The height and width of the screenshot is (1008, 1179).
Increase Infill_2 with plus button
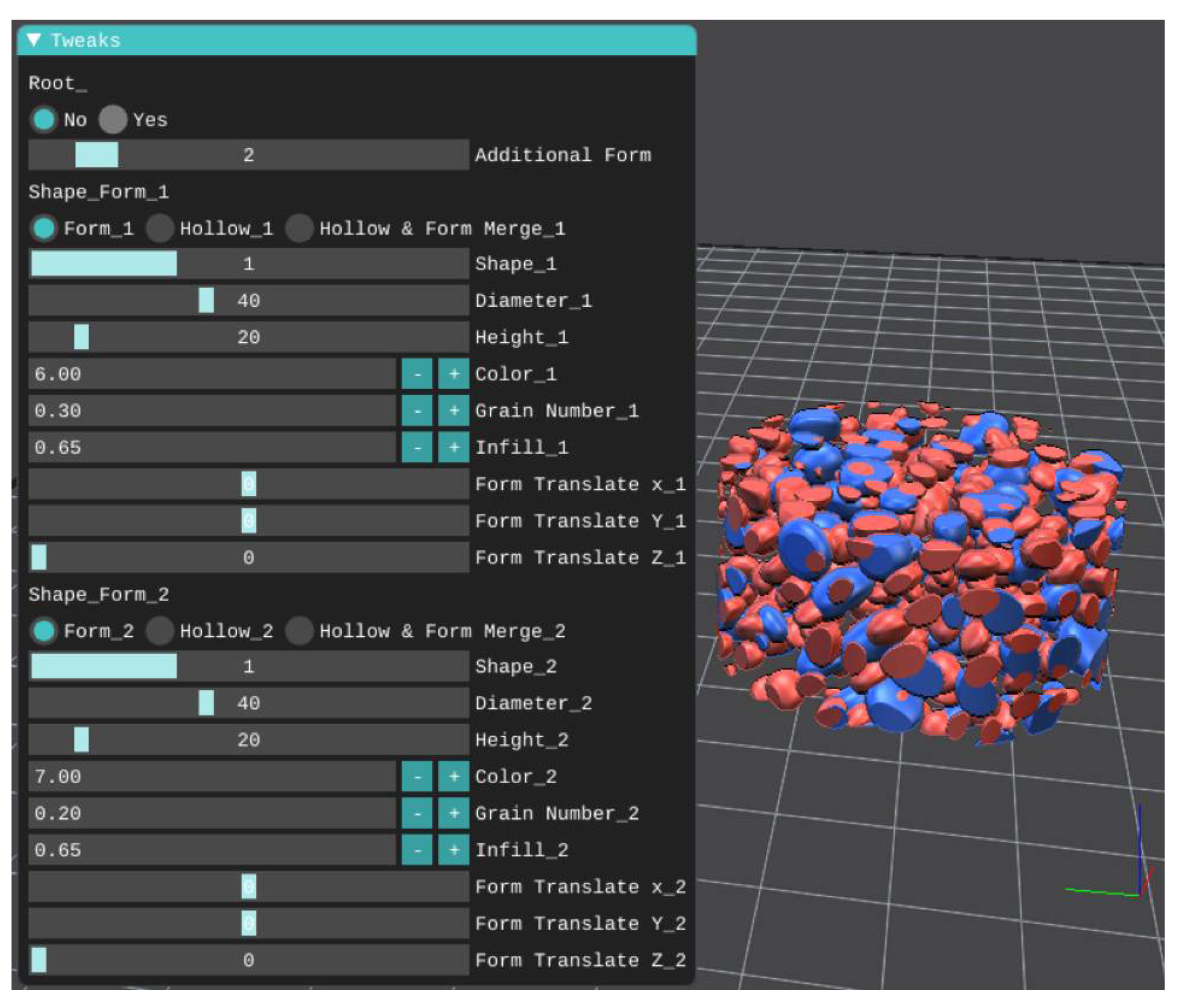point(453,850)
